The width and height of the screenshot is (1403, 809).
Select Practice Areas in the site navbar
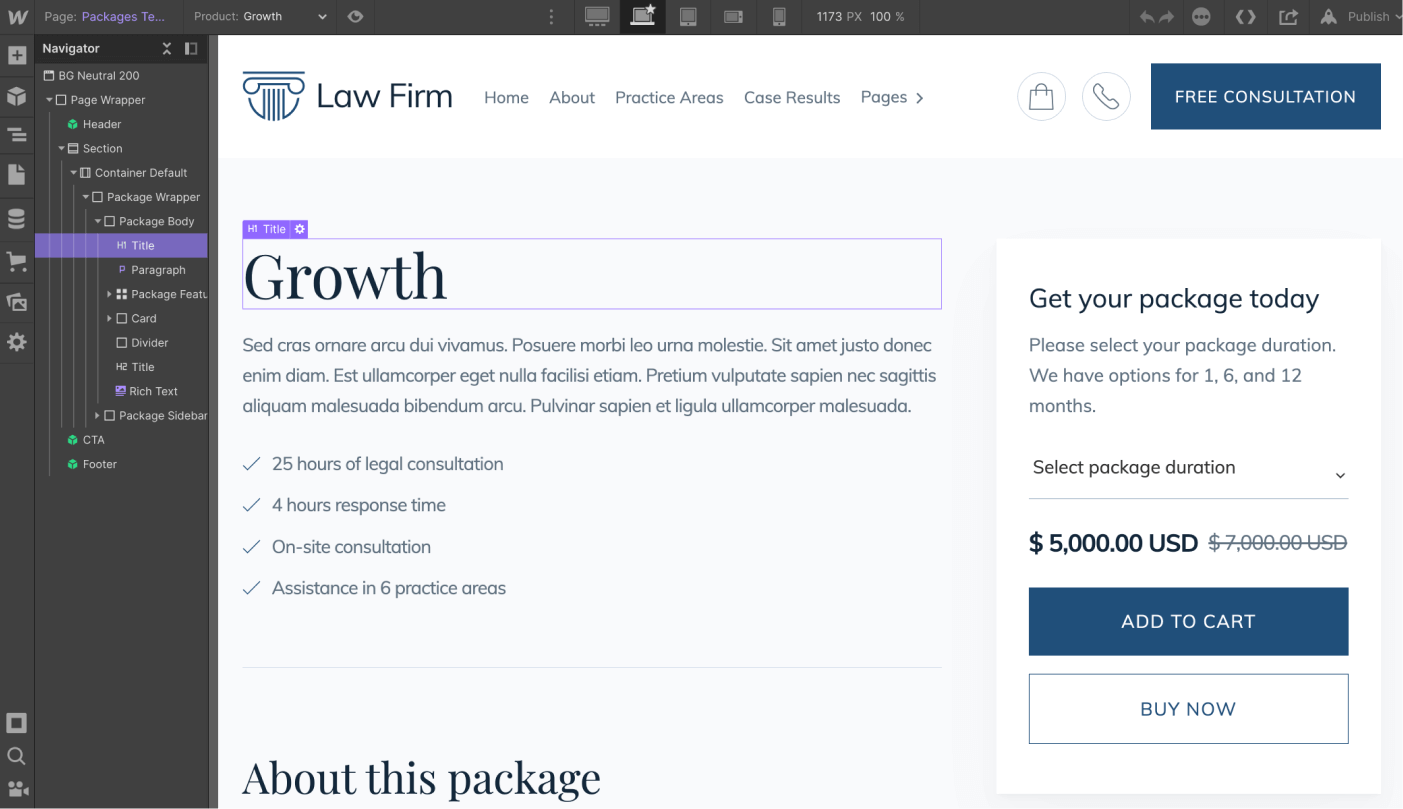pyautogui.click(x=668, y=97)
